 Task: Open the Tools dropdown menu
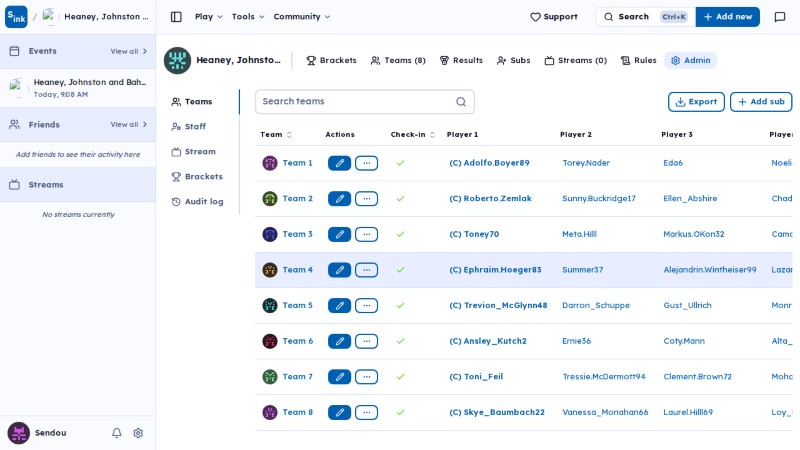tap(248, 17)
